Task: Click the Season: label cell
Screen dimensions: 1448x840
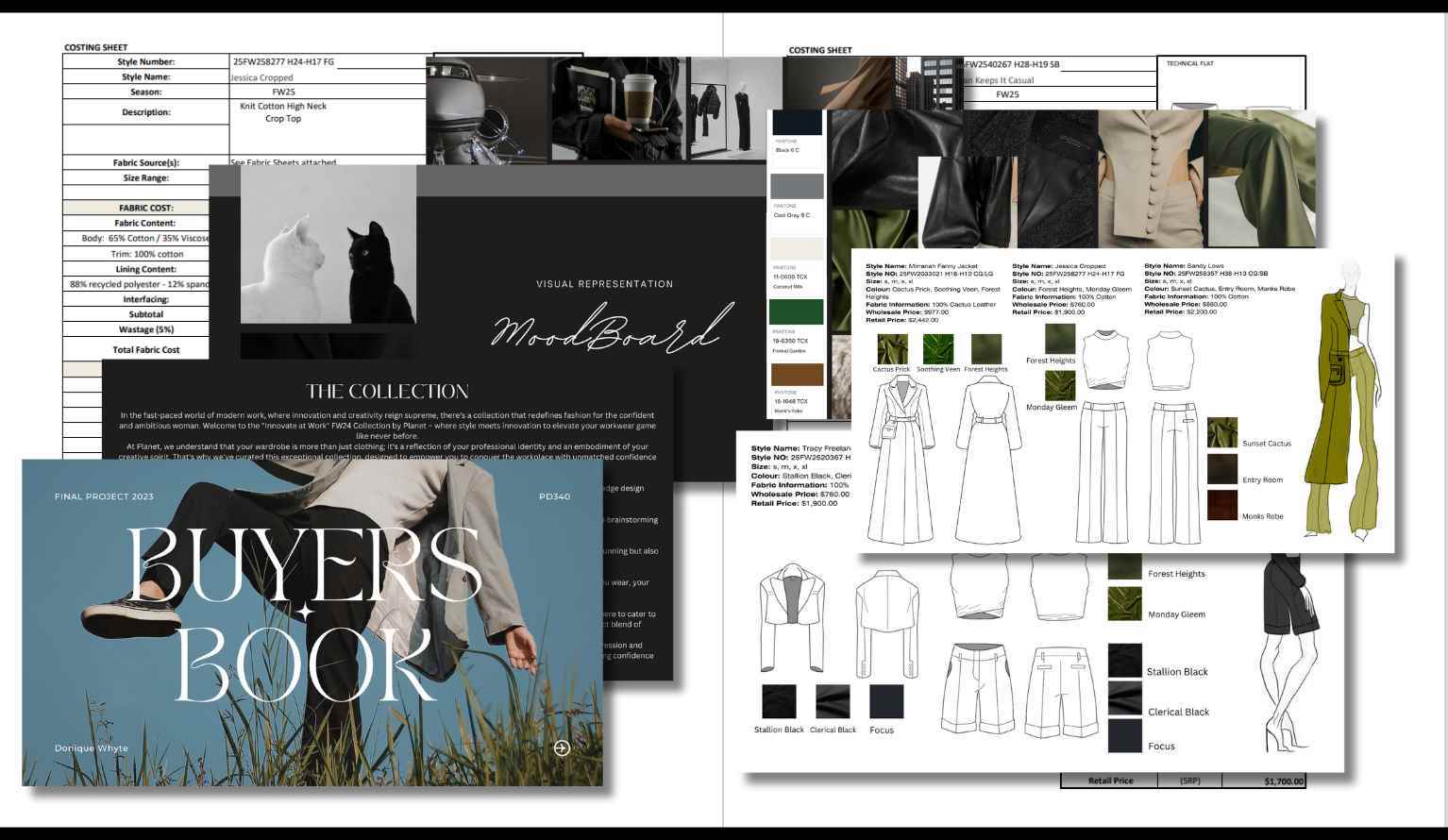Action: point(146,92)
